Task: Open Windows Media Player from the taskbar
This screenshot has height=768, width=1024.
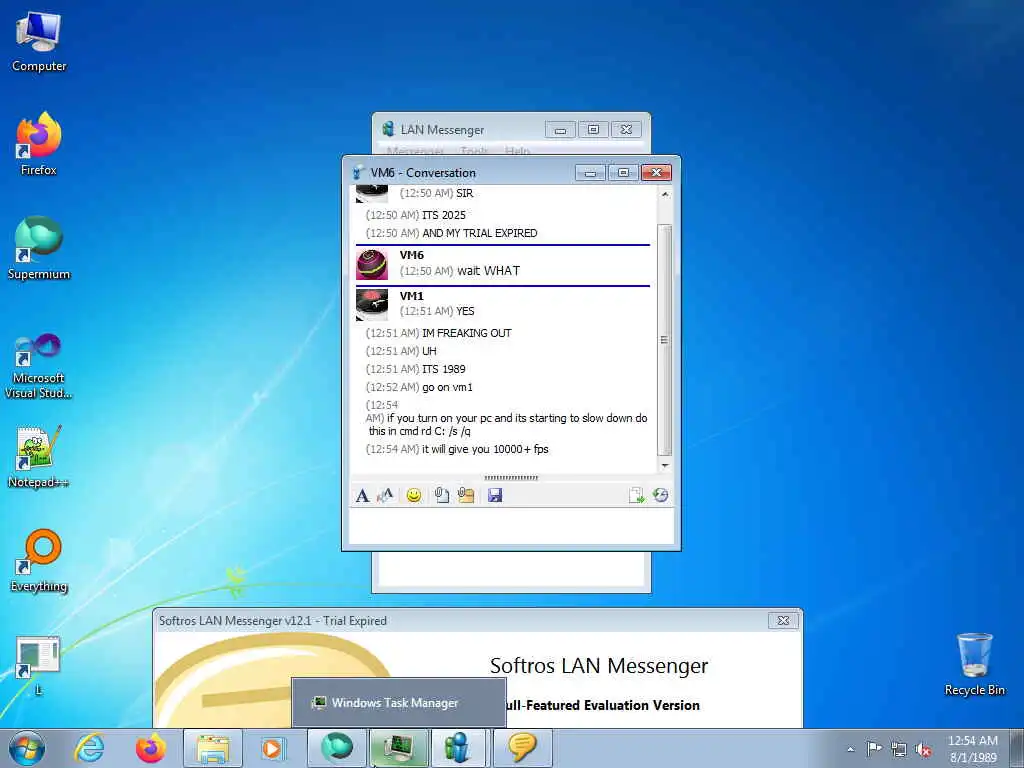Action: pyautogui.click(x=274, y=748)
